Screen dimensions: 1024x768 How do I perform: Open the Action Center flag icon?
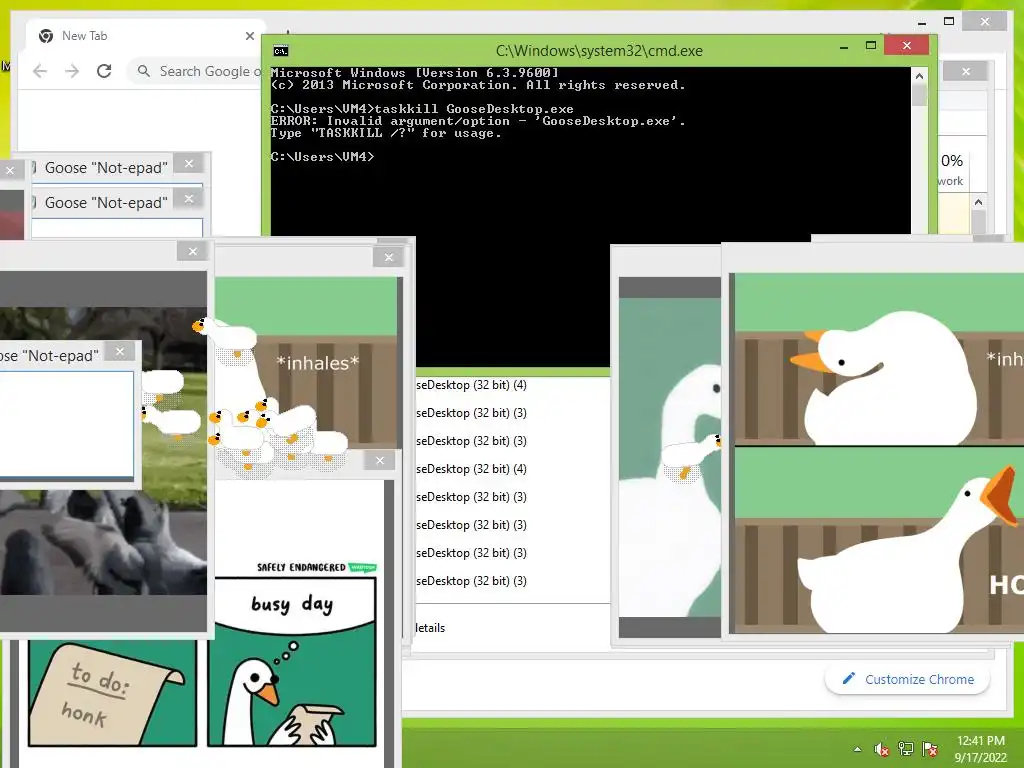pos(930,748)
